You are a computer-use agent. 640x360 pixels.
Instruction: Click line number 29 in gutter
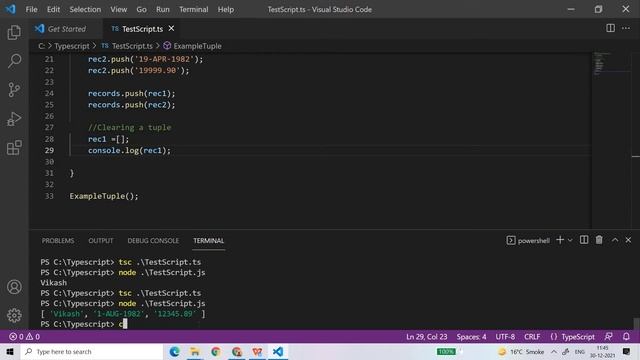(x=49, y=150)
